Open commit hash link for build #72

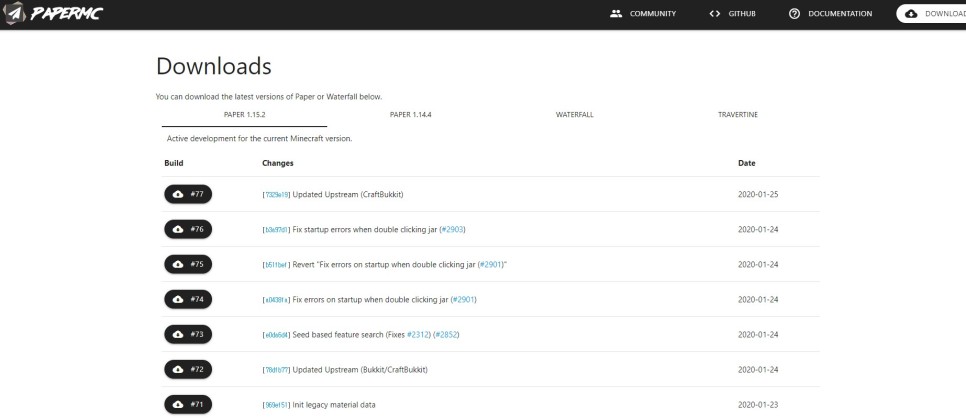tap(276, 370)
